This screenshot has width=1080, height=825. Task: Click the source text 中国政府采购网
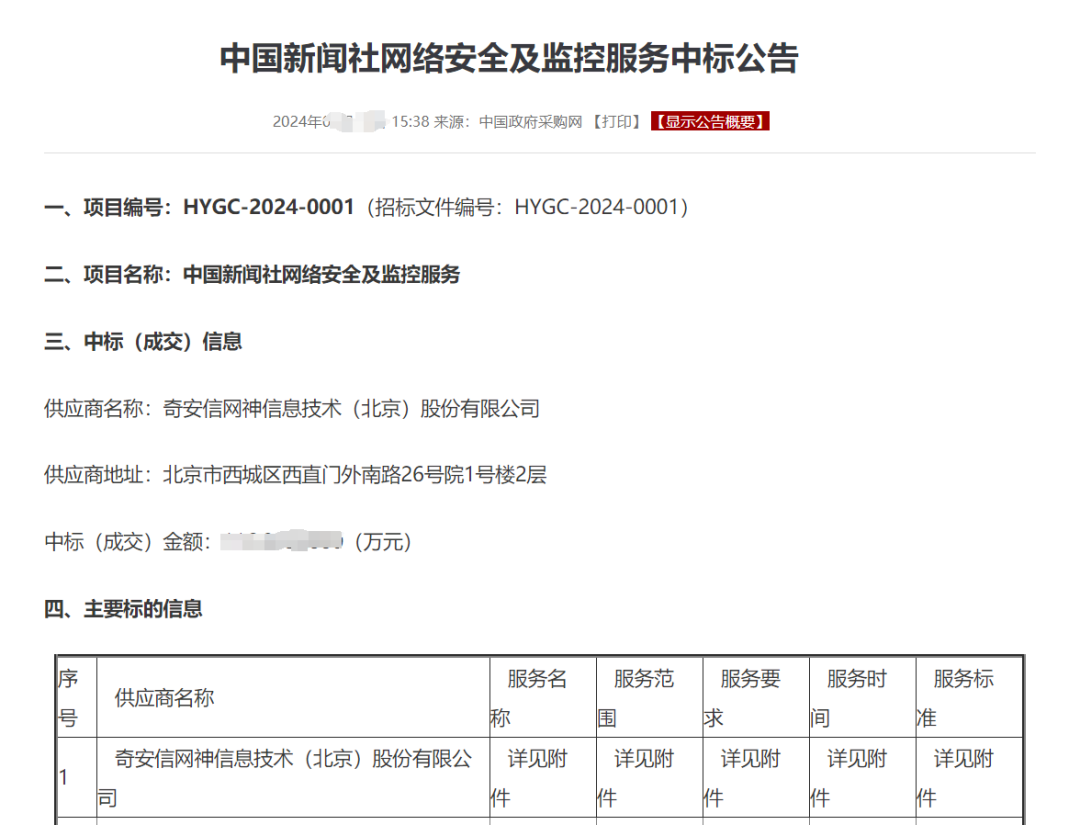pyautogui.click(x=530, y=122)
